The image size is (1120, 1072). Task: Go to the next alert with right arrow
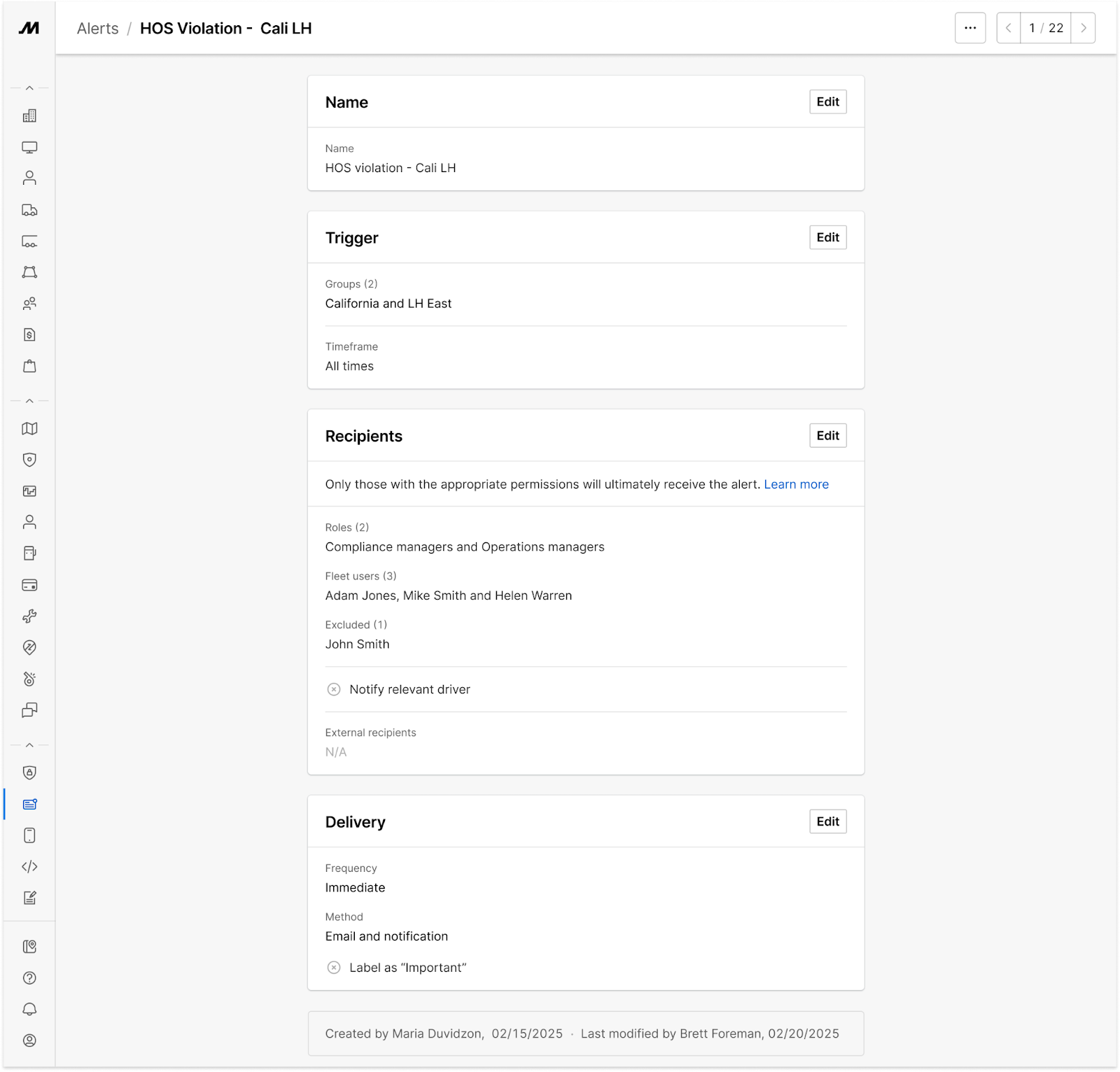(1083, 28)
